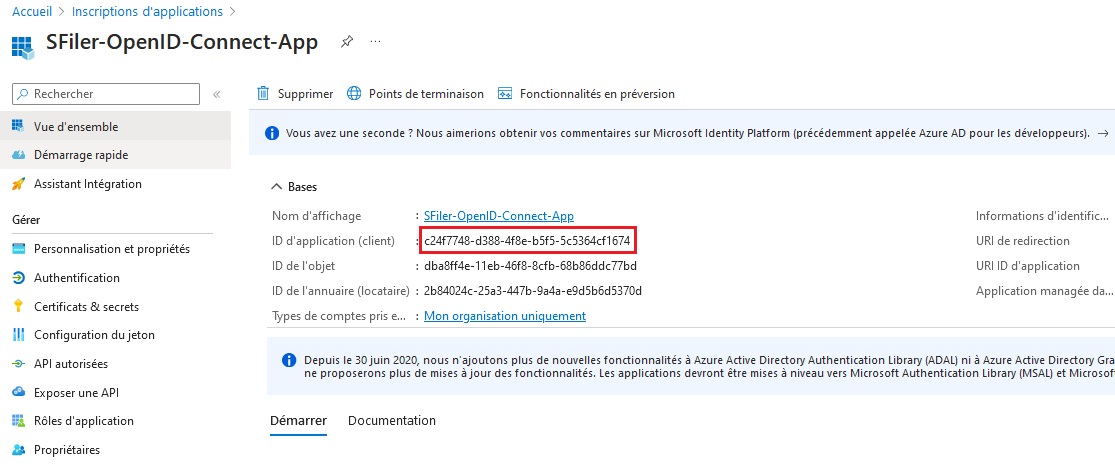The image size is (1115, 470).
Task: Click the Rechercher search field
Action: point(106,94)
